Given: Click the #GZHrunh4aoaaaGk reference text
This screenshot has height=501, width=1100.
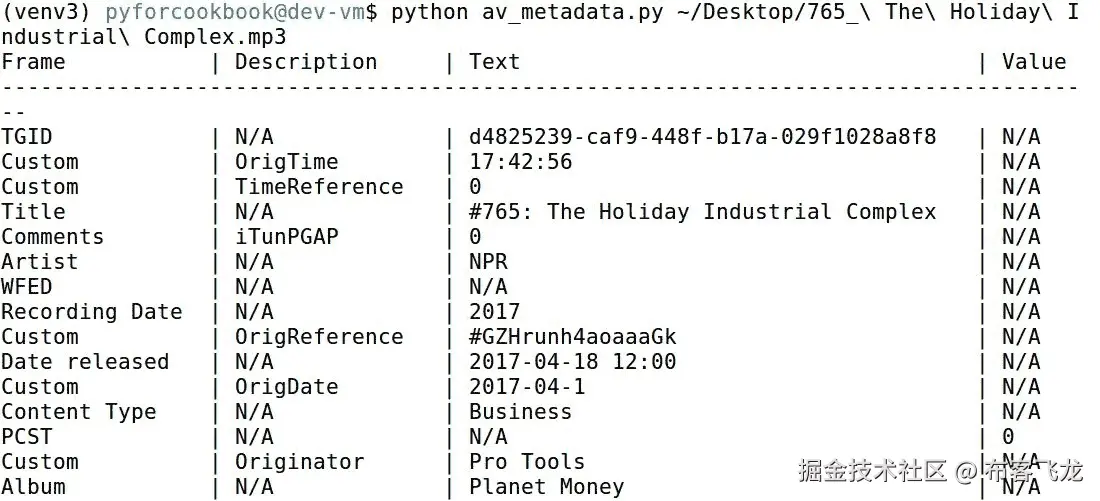Looking at the screenshot, I should point(573,337).
